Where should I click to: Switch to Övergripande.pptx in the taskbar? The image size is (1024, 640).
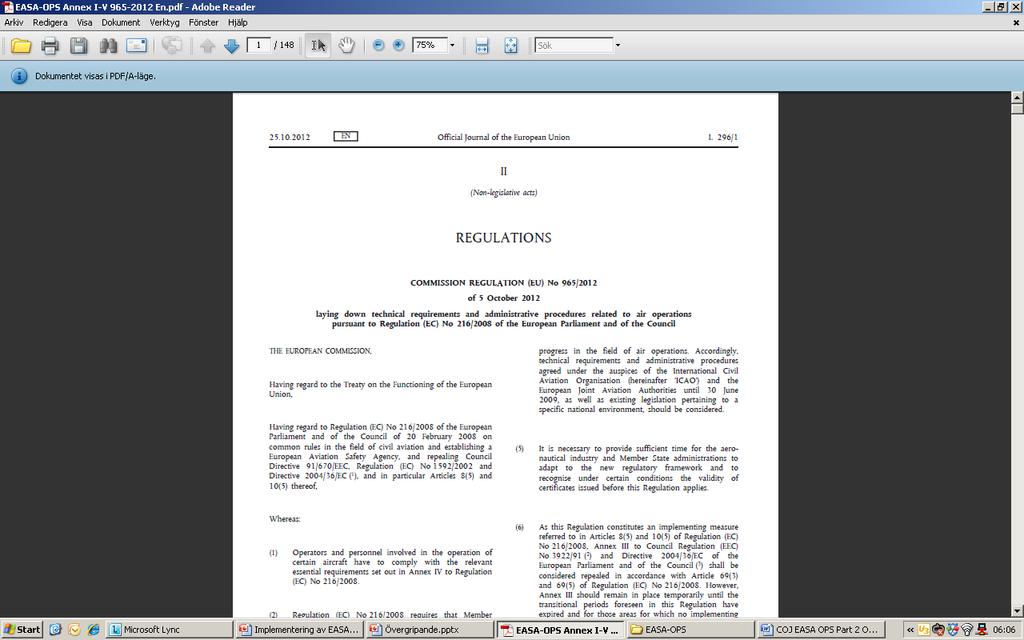[x=430, y=630]
